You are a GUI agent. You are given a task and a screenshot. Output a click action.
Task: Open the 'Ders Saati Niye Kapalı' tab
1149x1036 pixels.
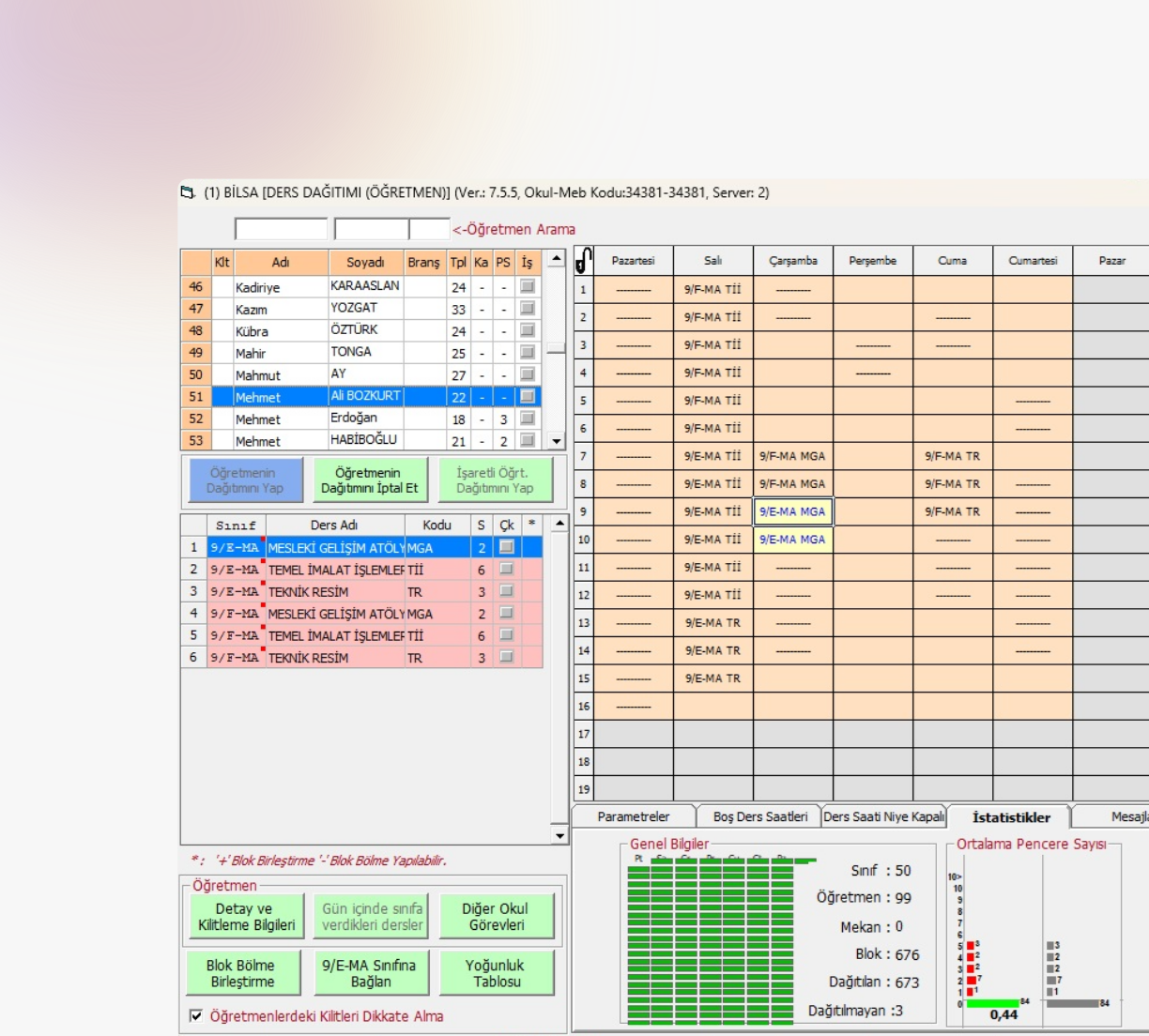point(883,816)
